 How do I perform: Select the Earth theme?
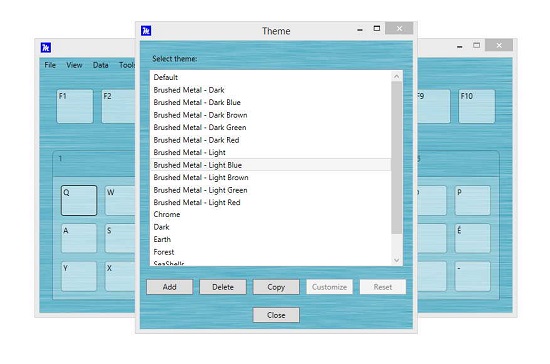(x=270, y=239)
